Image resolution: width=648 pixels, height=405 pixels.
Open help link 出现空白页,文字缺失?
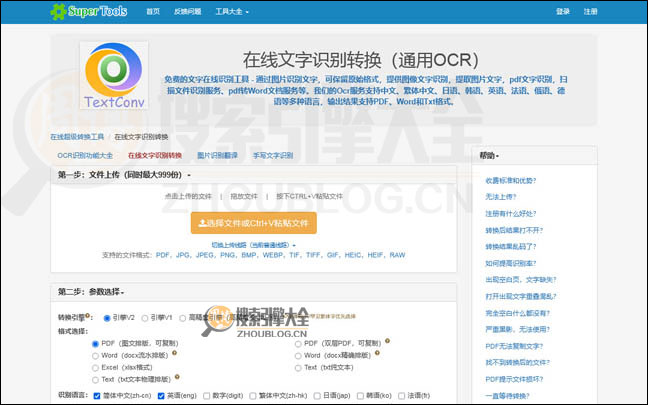click(521, 280)
